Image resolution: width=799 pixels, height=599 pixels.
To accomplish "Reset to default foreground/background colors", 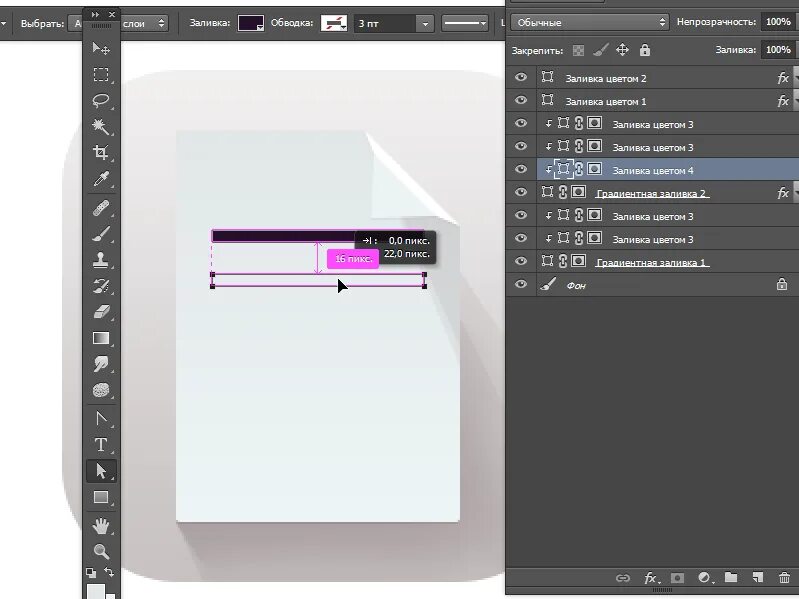I will (x=91, y=573).
